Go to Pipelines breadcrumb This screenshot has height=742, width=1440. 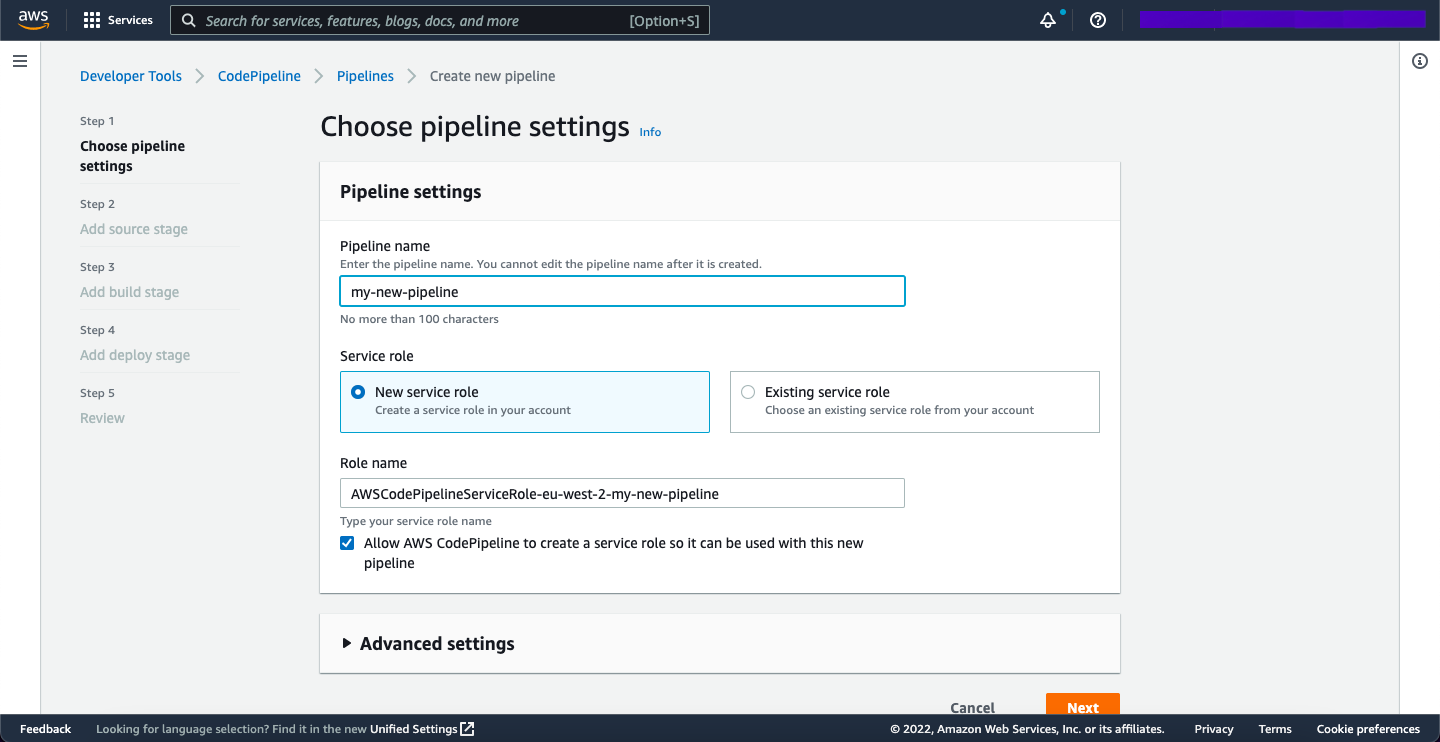365,76
